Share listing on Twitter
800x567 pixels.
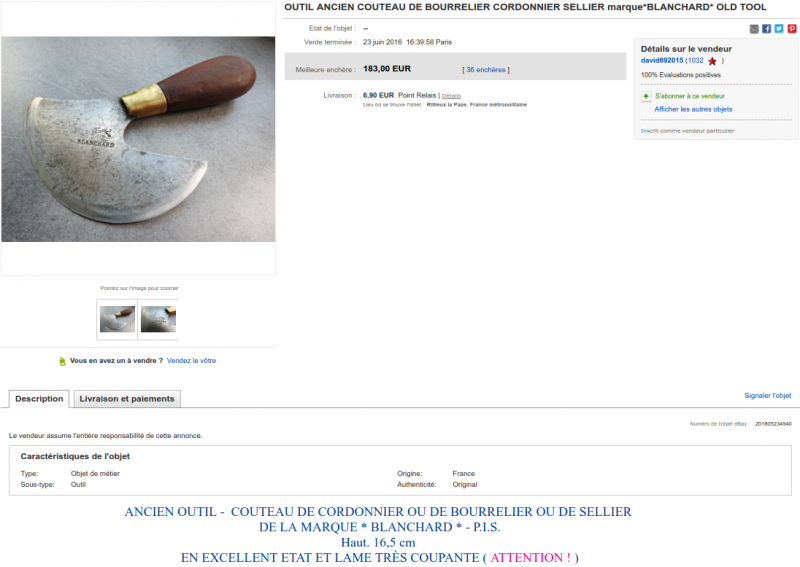pyautogui.click(x=779, y=29)
